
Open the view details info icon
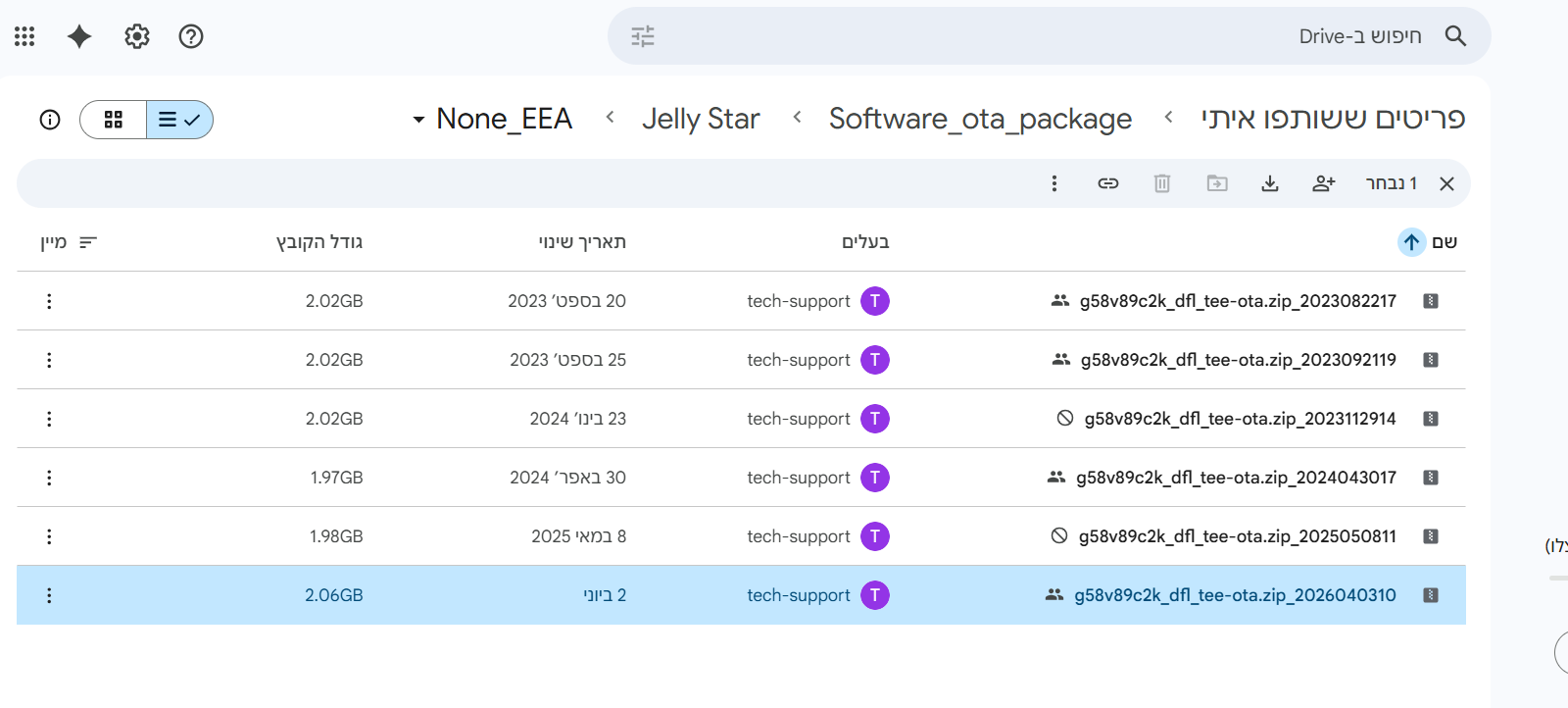coord(50,120)
